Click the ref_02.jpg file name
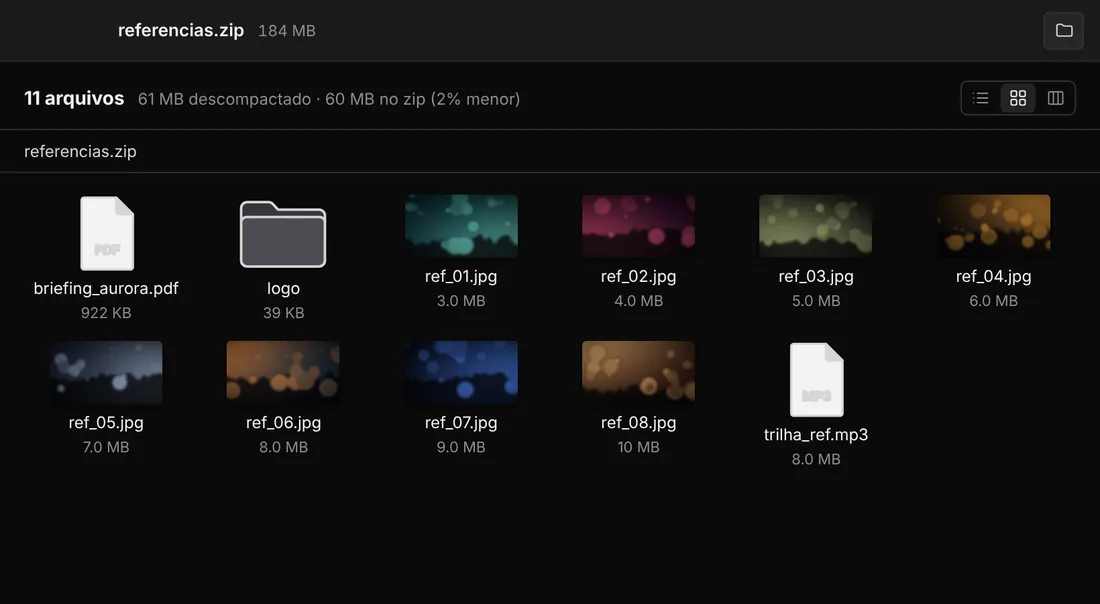Image resolution: width=1100 pixels, height=604 pixels. click(638, 276)
